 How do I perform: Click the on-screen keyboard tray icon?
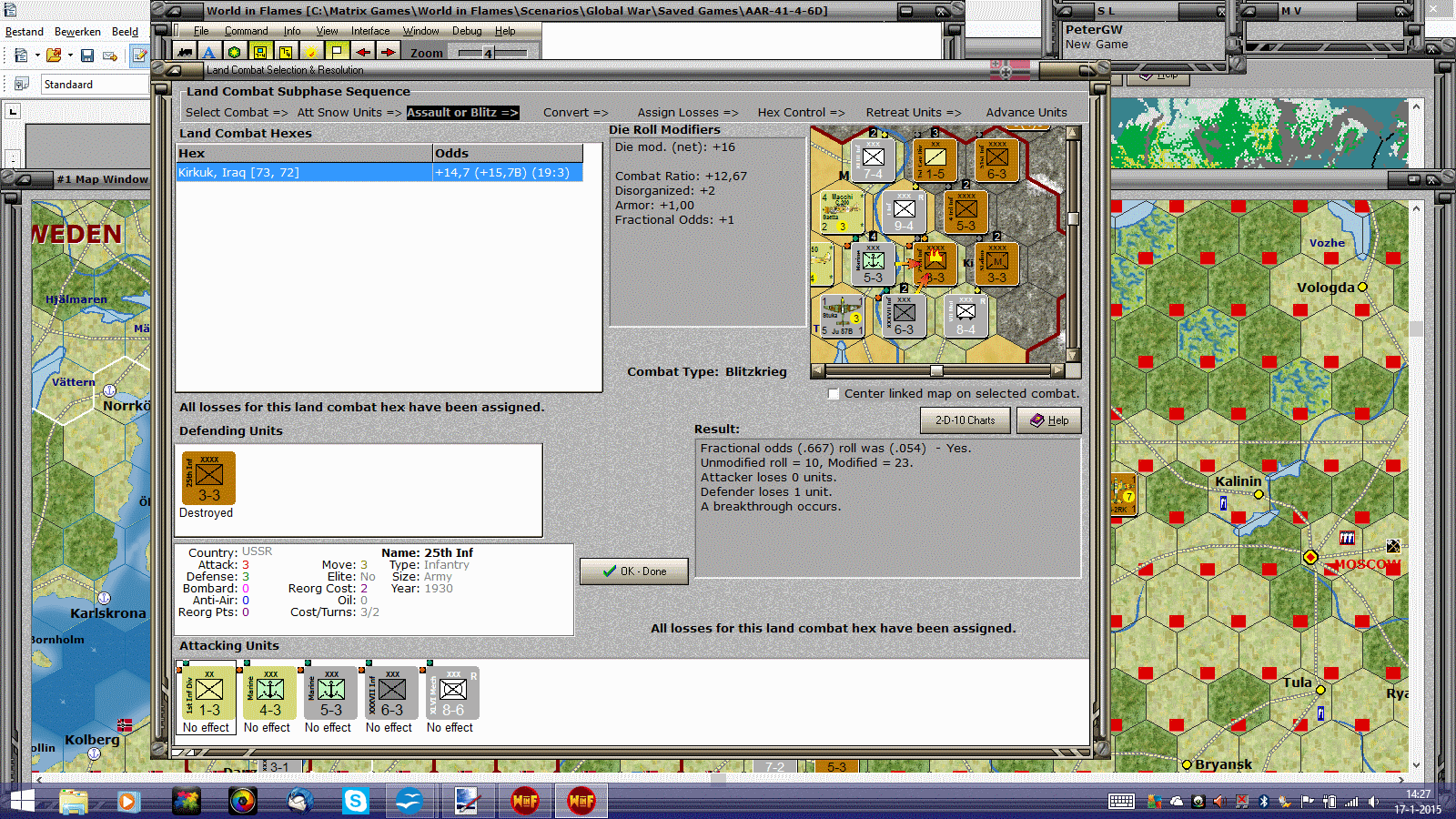coord(1121,802)
